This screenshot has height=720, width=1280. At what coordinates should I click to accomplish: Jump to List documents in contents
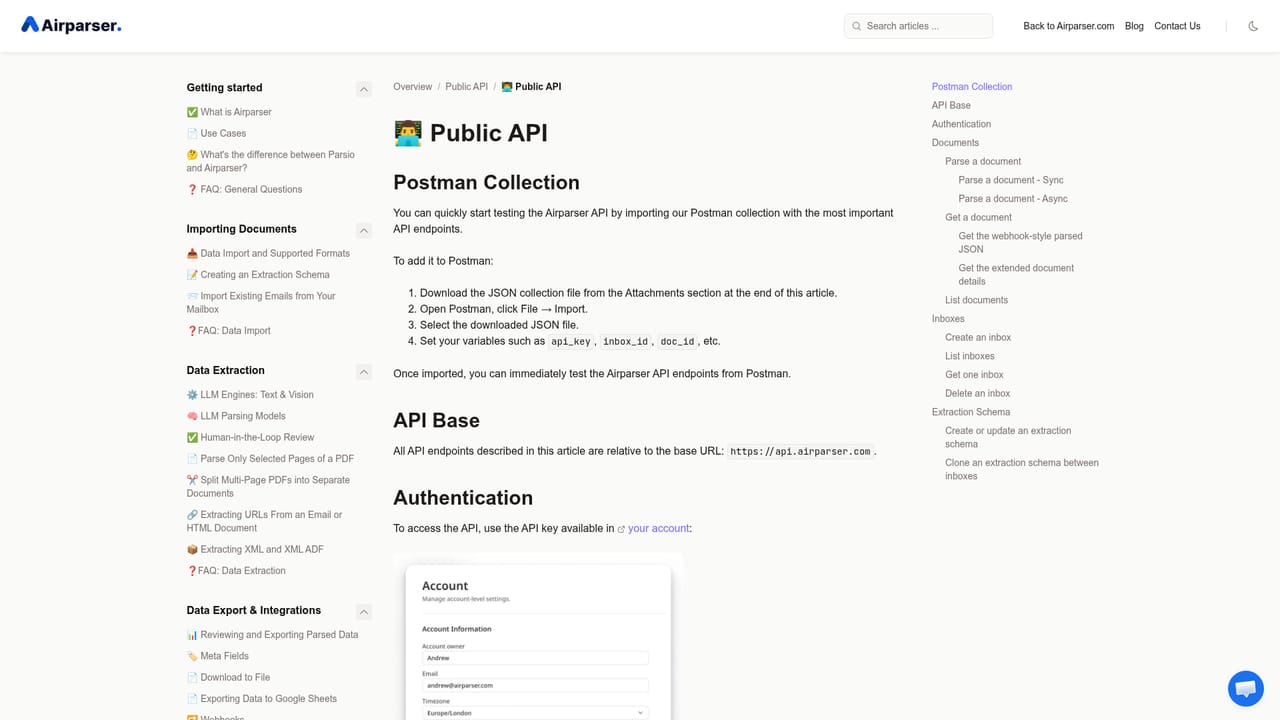click(x=976, y=300)
